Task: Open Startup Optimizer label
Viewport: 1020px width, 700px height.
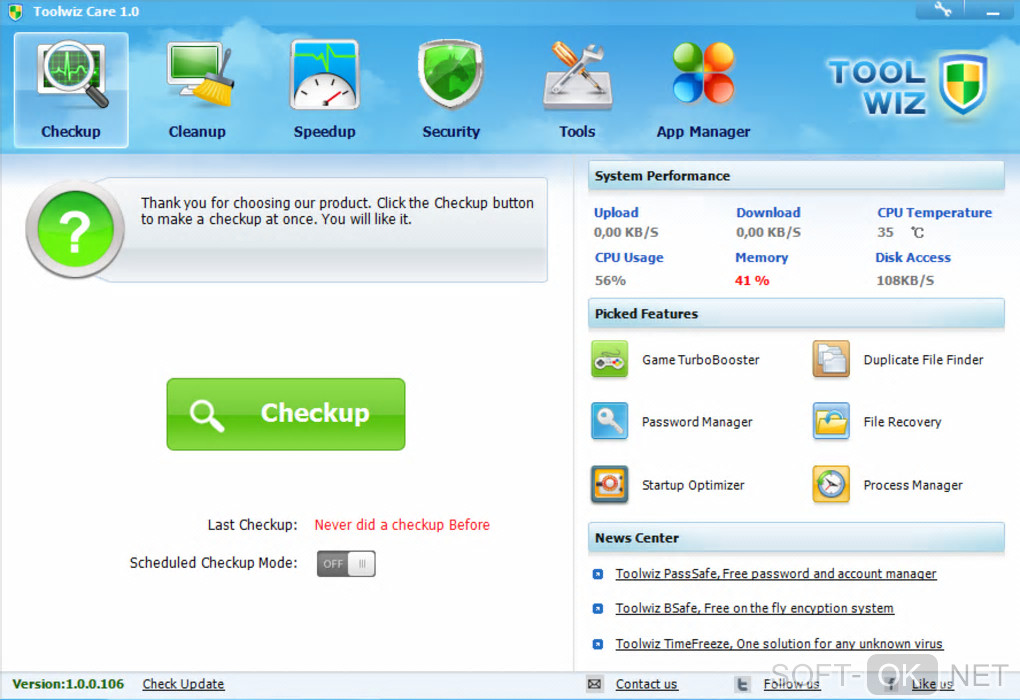Action: click(693, 485)
